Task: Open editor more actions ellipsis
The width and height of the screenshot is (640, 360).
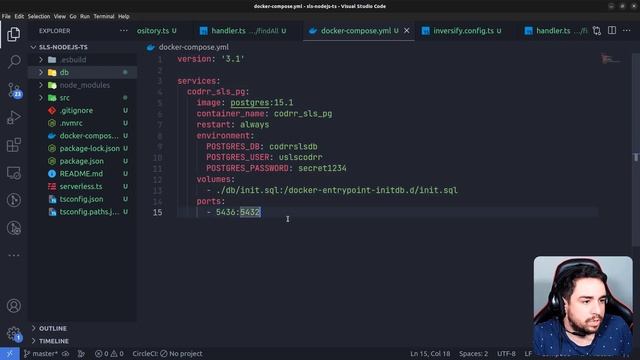Action: [x=627, y=31]
